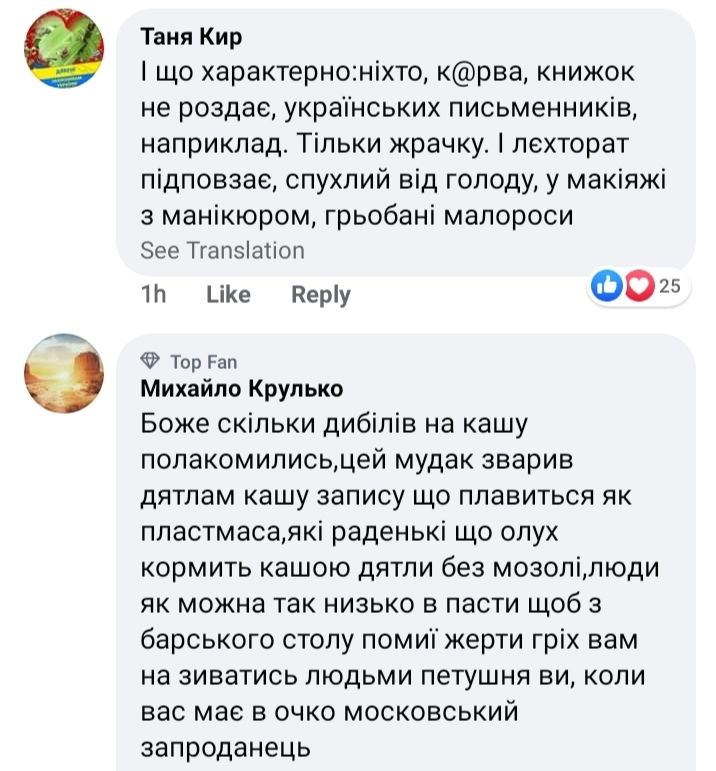Click the 1h comment timestamp

(152, 295)
